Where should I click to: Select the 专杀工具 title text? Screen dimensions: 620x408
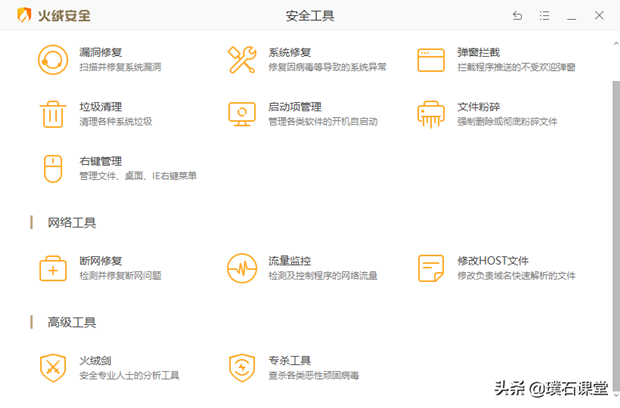tap(289, 361)
